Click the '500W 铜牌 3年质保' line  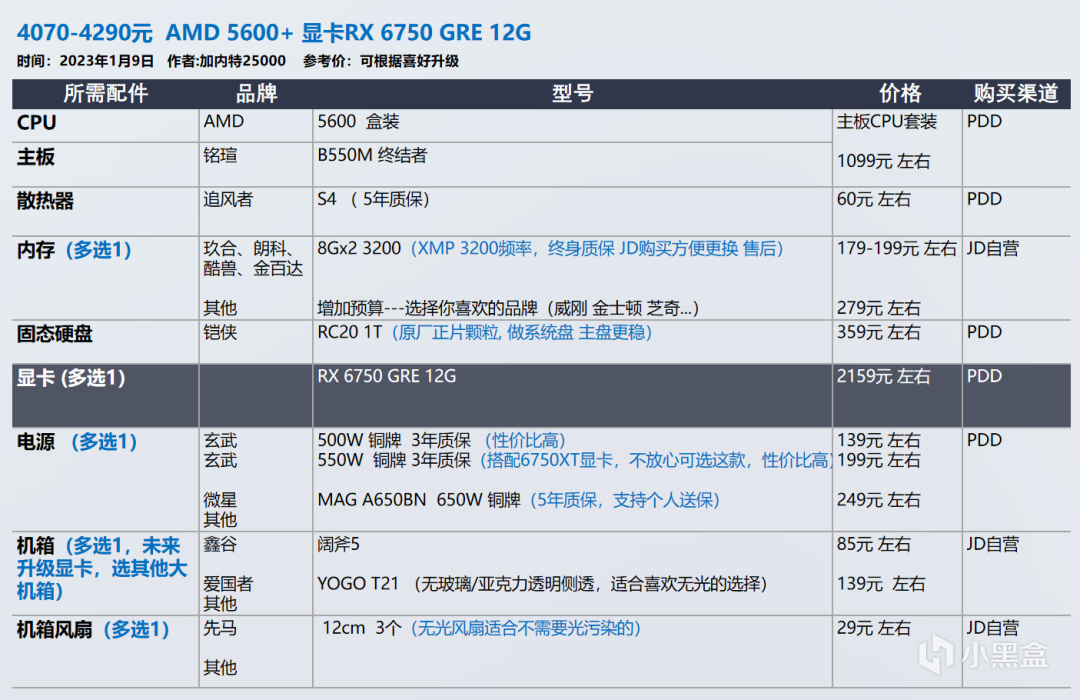[394, 440]
